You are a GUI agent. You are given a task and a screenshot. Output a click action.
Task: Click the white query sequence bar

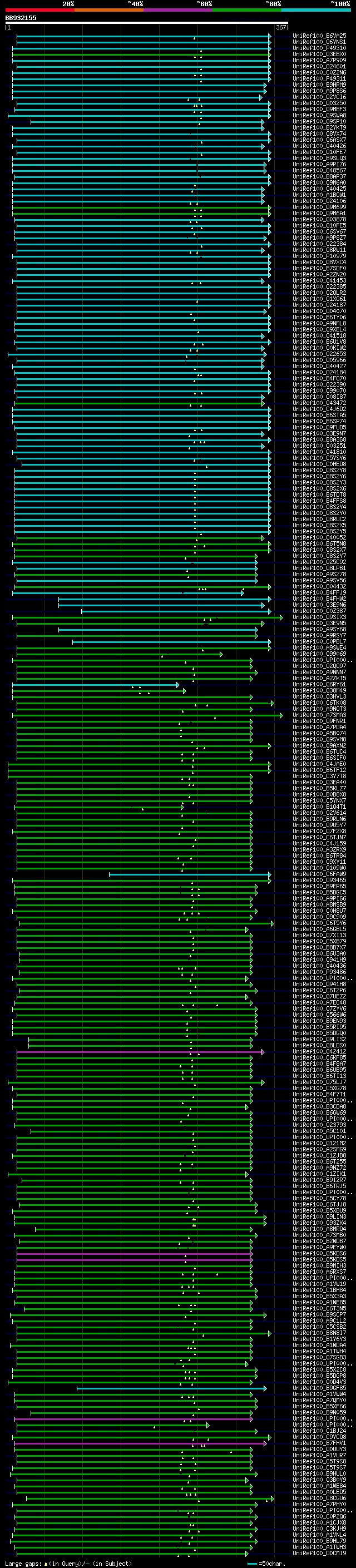[147, 22]
